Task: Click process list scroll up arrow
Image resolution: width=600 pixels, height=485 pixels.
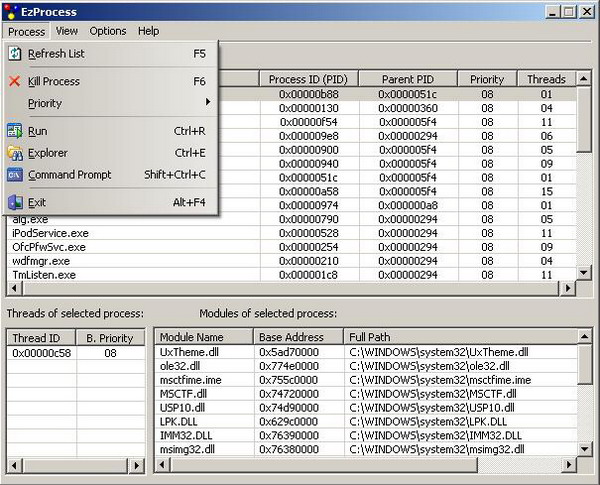Action: 584,79
